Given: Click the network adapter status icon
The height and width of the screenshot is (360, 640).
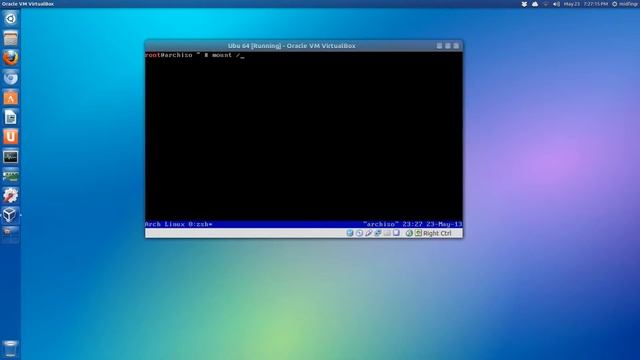Looking at the screenshot, I should coord(378,233).
